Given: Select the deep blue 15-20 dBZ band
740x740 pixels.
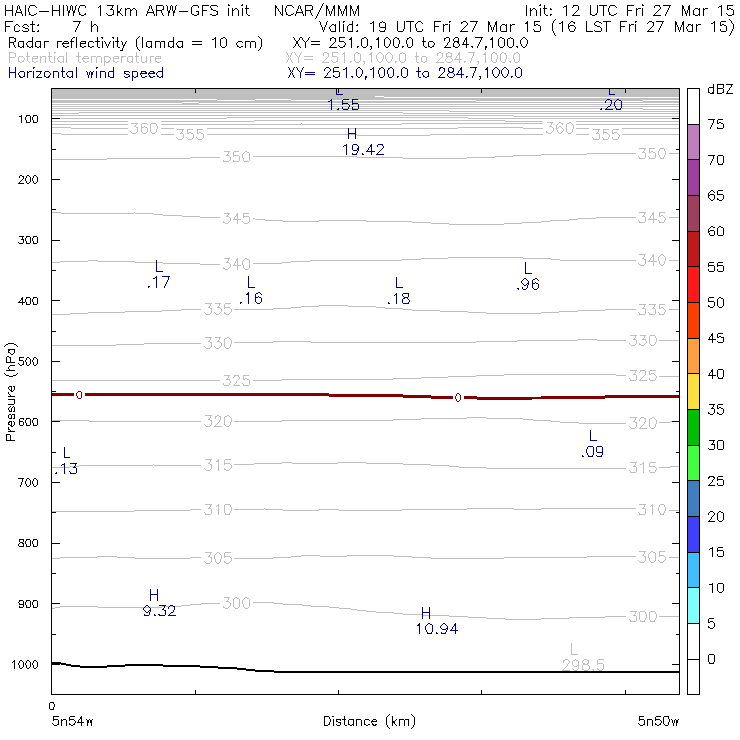Looking at the screenshot, I should point(693,534).
